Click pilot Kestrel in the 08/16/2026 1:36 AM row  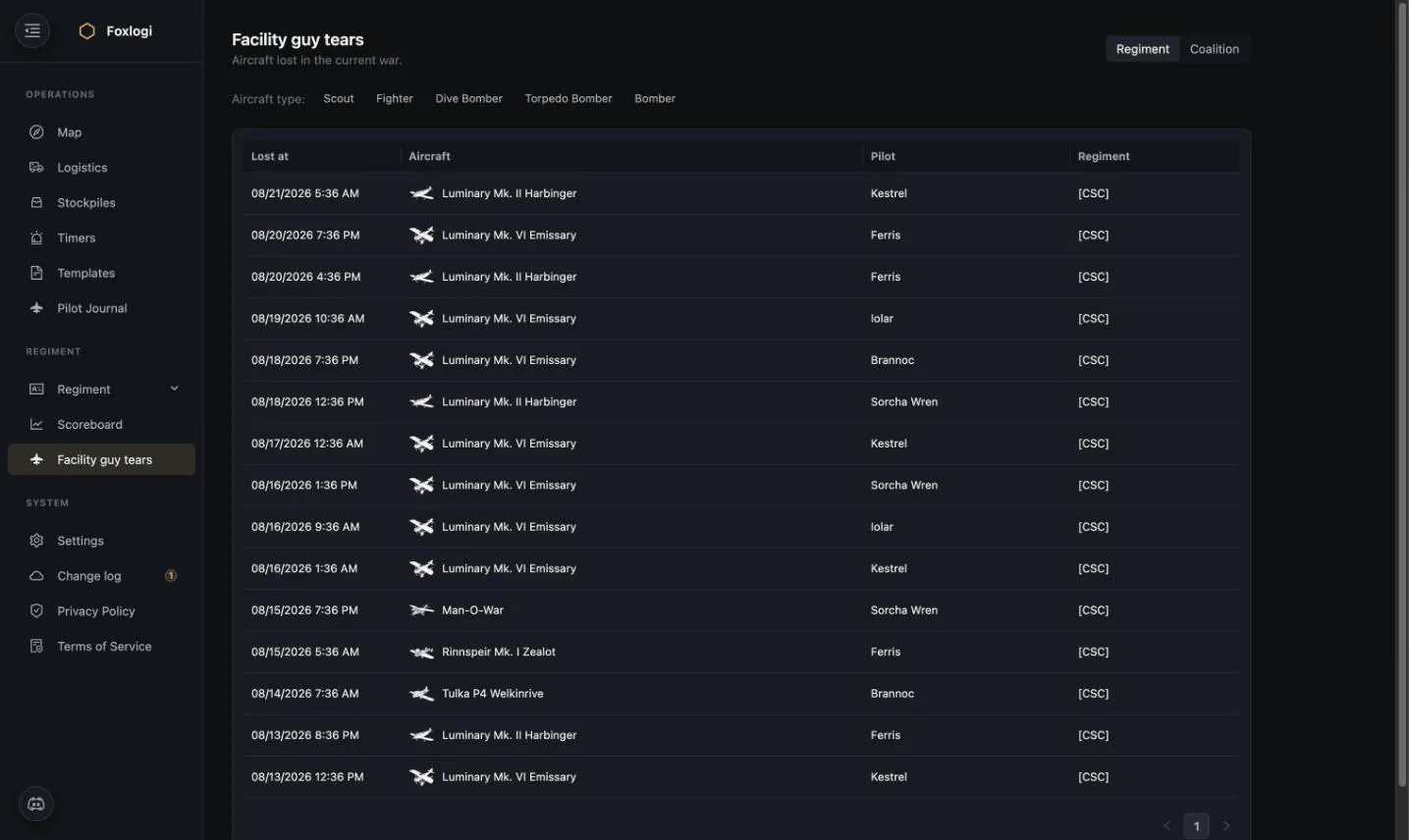coord(889,568)
